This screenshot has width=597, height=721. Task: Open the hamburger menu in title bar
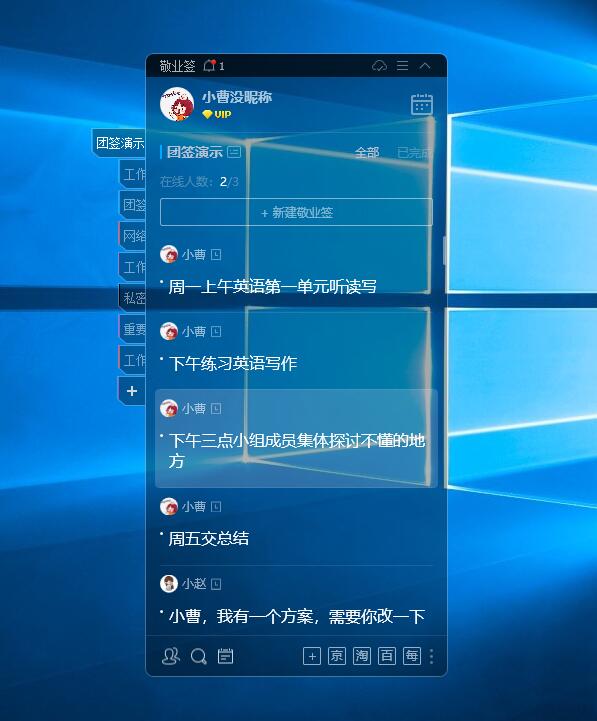pyautogui.click(x=402, y=65)
